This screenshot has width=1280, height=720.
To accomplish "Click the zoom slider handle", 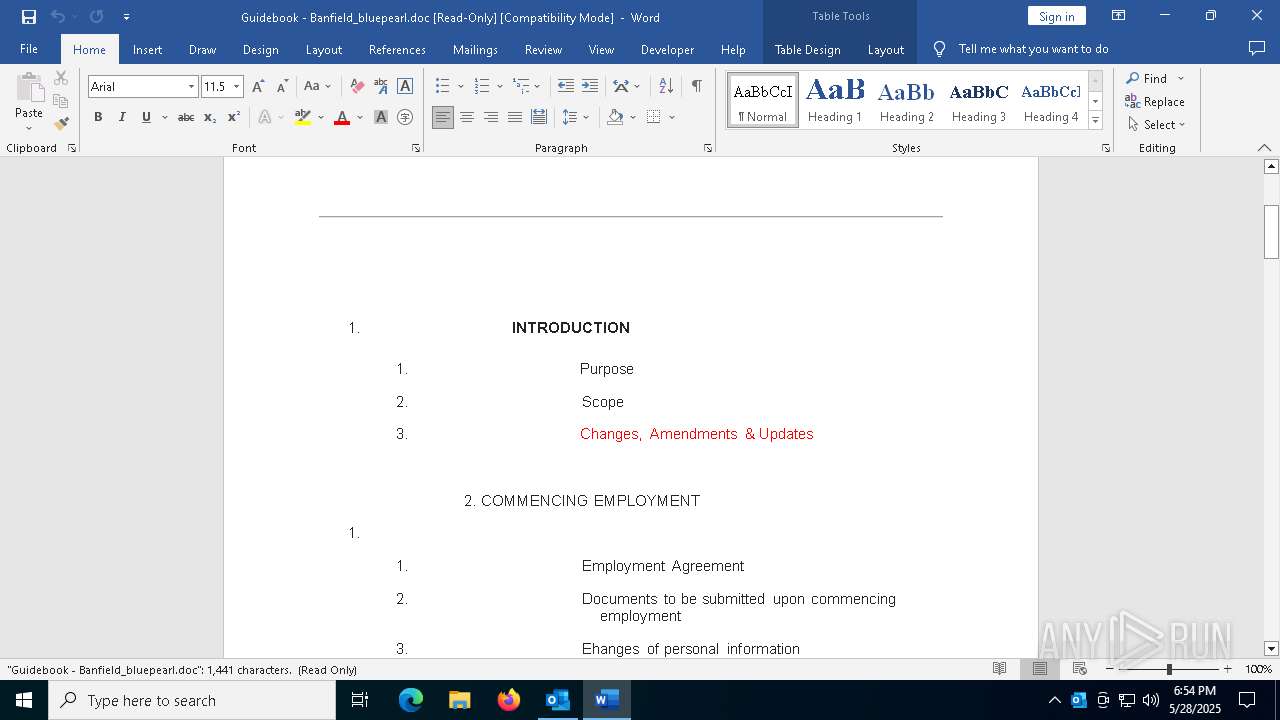I will (1169, 669).
